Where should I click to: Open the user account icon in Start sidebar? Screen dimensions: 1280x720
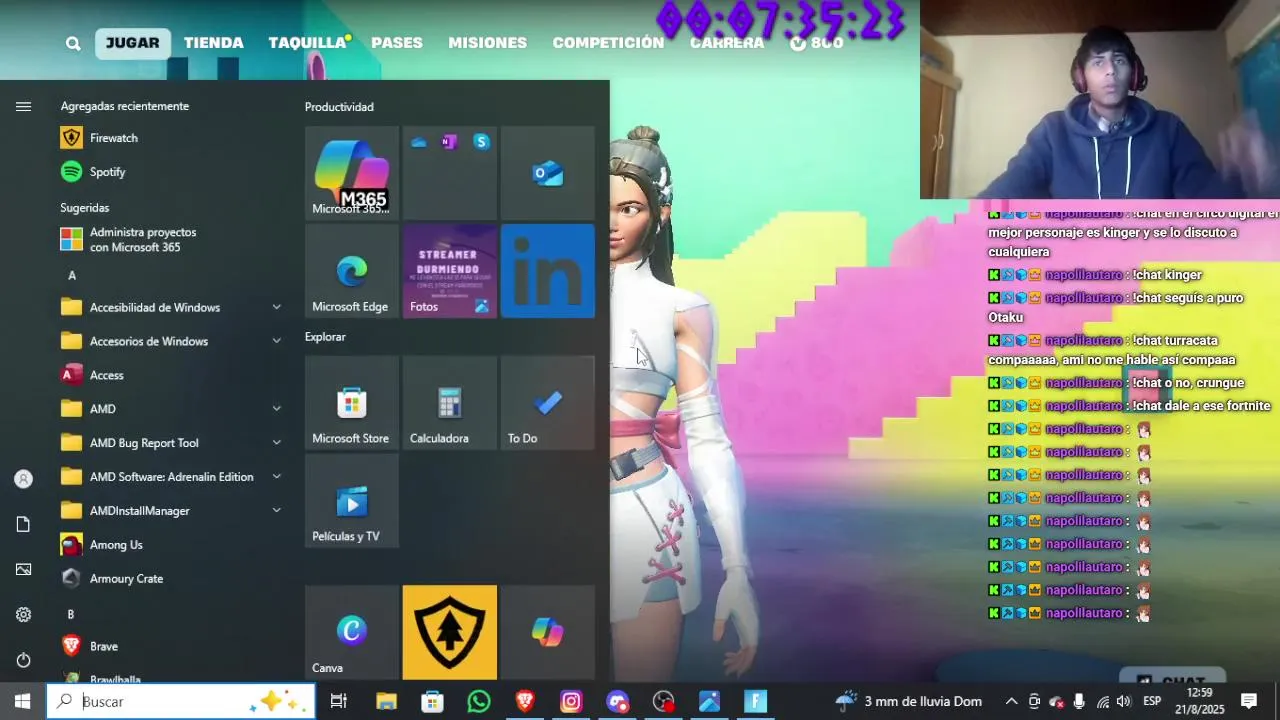(23, 479)
